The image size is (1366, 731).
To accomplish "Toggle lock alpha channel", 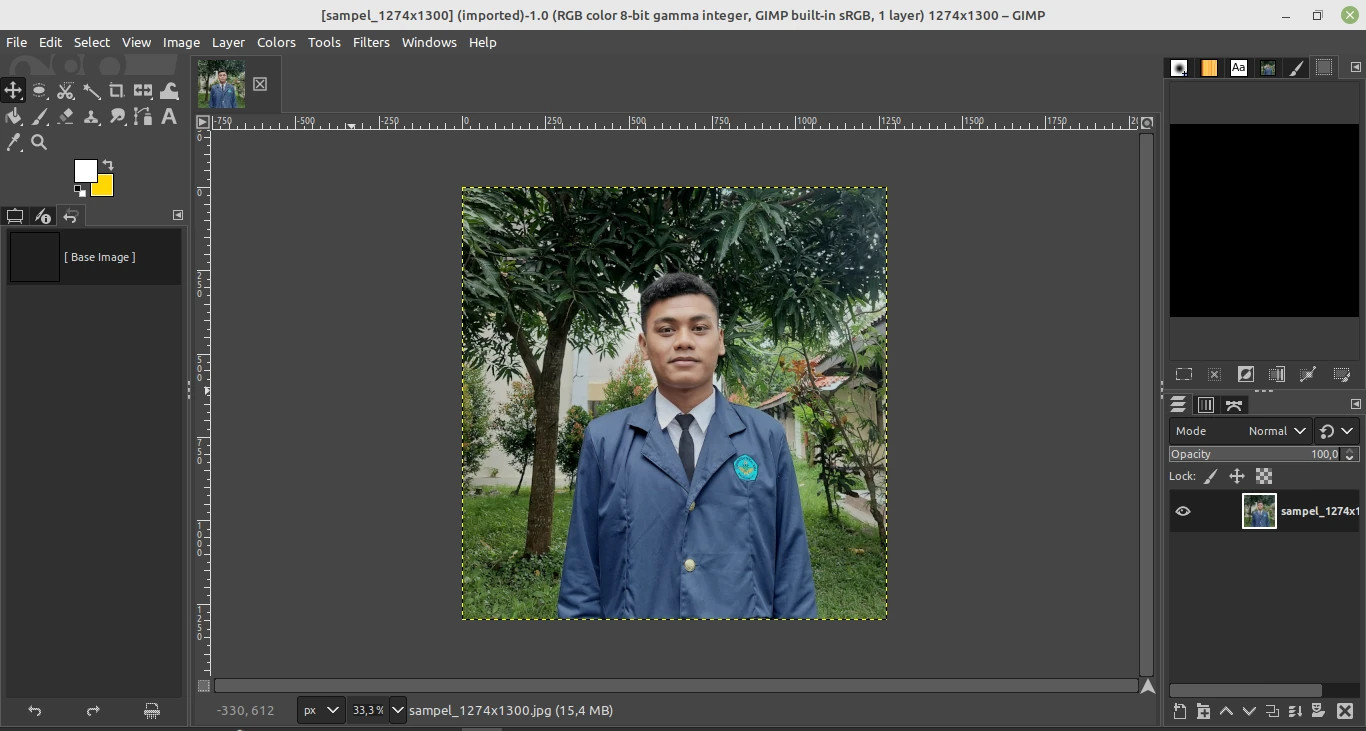I will pos(1264,477).
